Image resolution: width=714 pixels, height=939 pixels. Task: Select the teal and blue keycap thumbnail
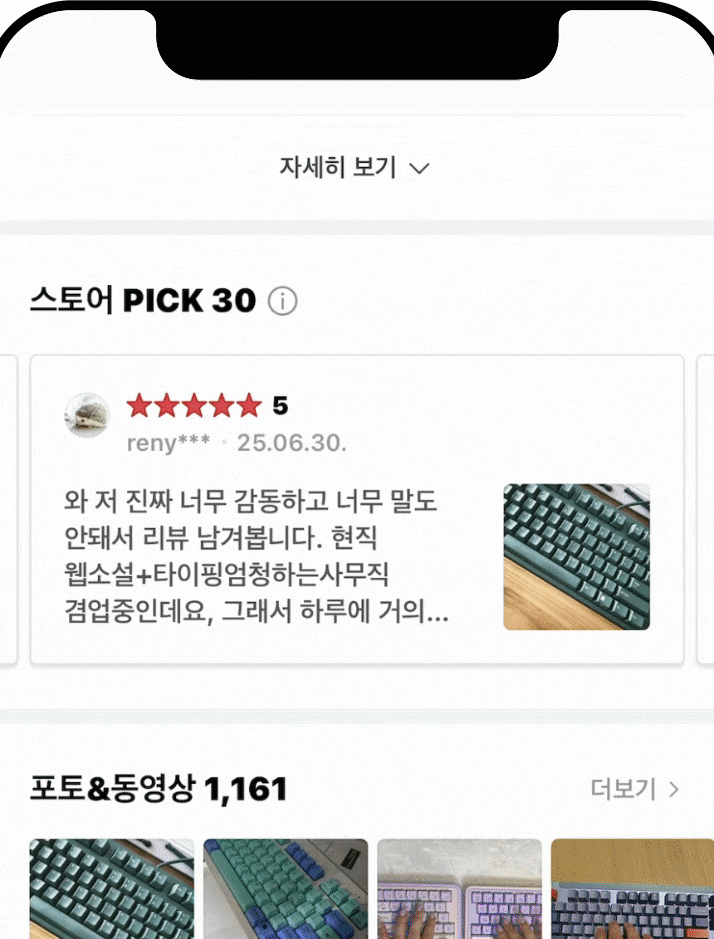click(x=286, y=888)
